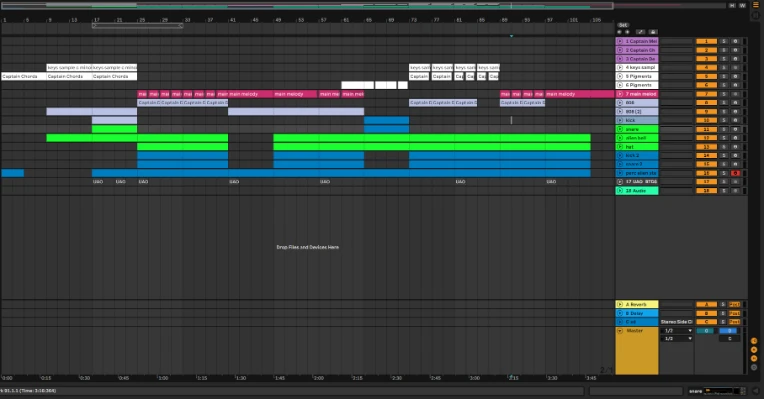Disarm the red record button on the perc track

click(735, 173)
